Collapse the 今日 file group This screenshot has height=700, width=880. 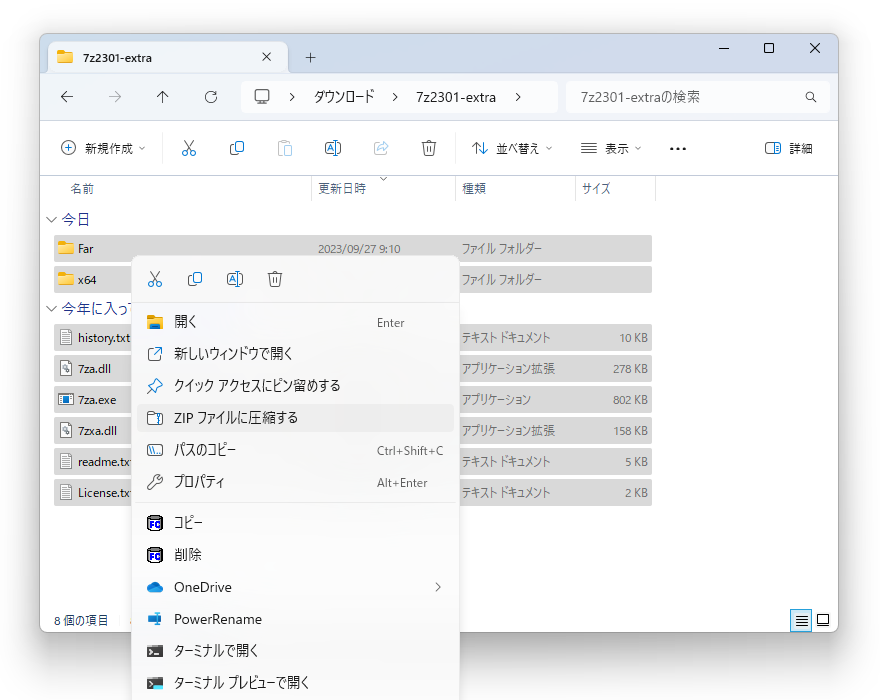(x=51, y=219)
